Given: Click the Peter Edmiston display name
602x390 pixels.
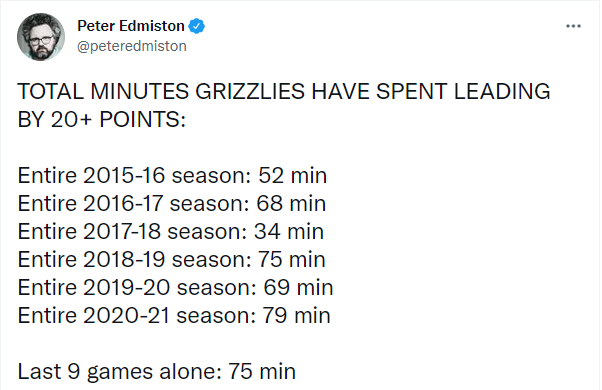Looking at the screenshot, I should tap(131, 26).
